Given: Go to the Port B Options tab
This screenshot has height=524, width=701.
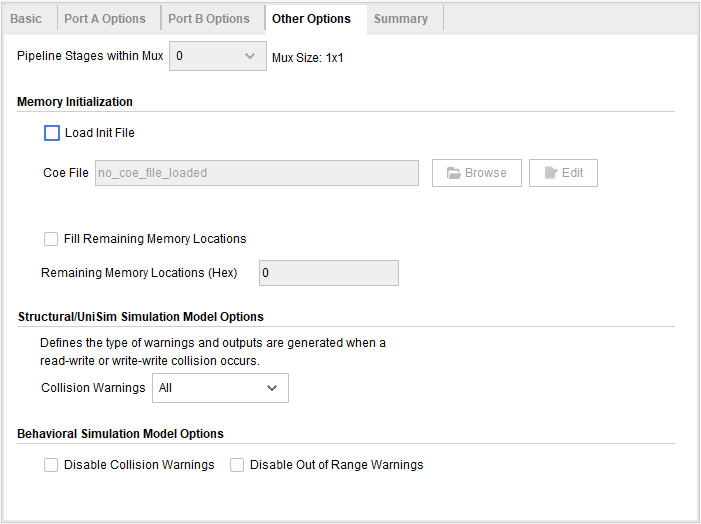Looking at the screenshot, I should (209, 19).
